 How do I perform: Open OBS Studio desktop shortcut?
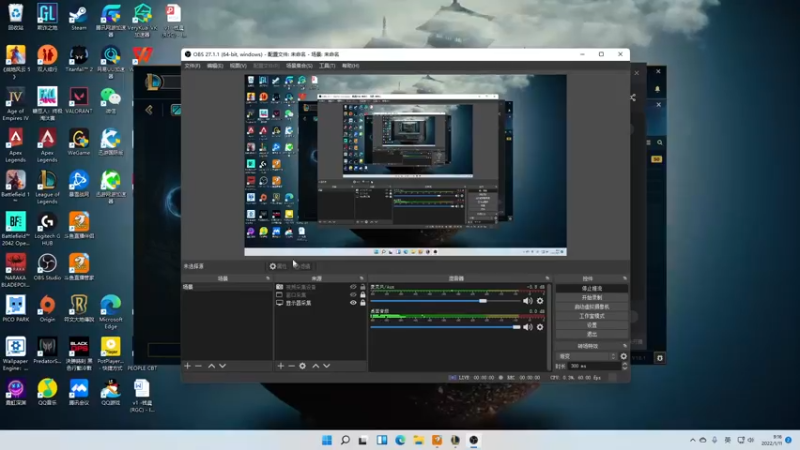click(47, 268)
